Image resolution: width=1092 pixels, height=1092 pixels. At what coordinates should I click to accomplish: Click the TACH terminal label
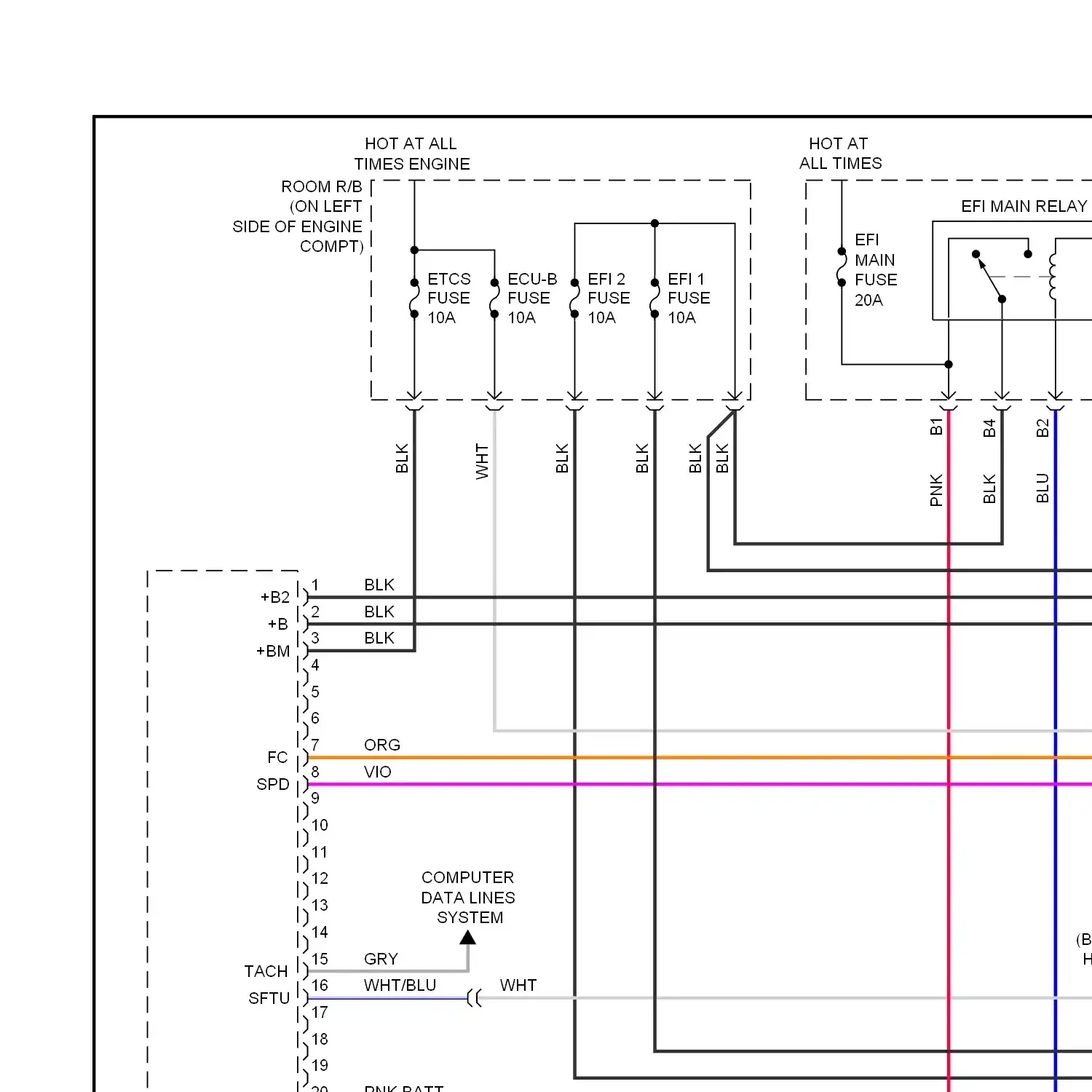(x=266, y=971)
